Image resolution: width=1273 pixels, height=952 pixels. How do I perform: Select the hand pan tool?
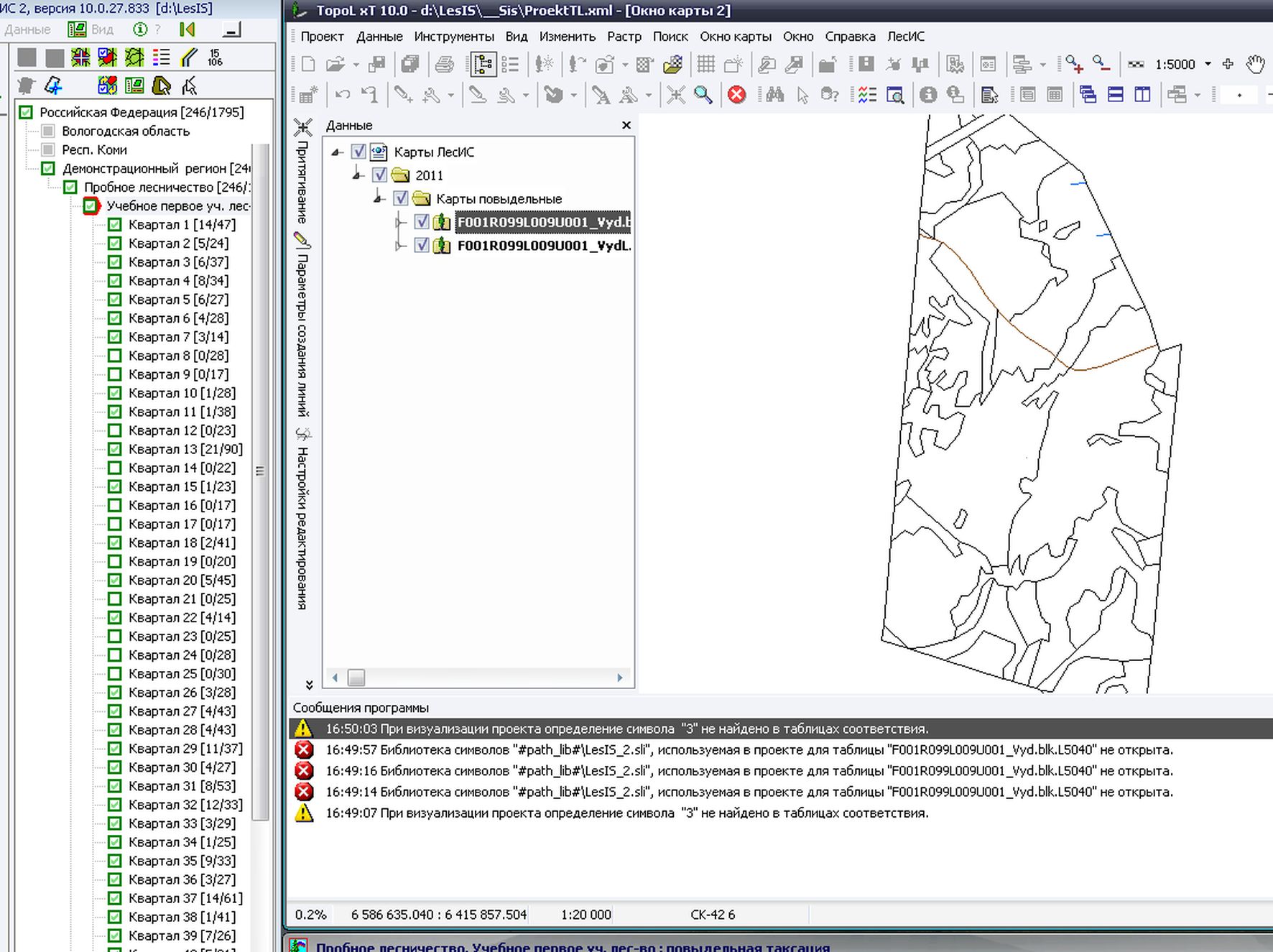pyautogui.click(x=1255, y=65)
